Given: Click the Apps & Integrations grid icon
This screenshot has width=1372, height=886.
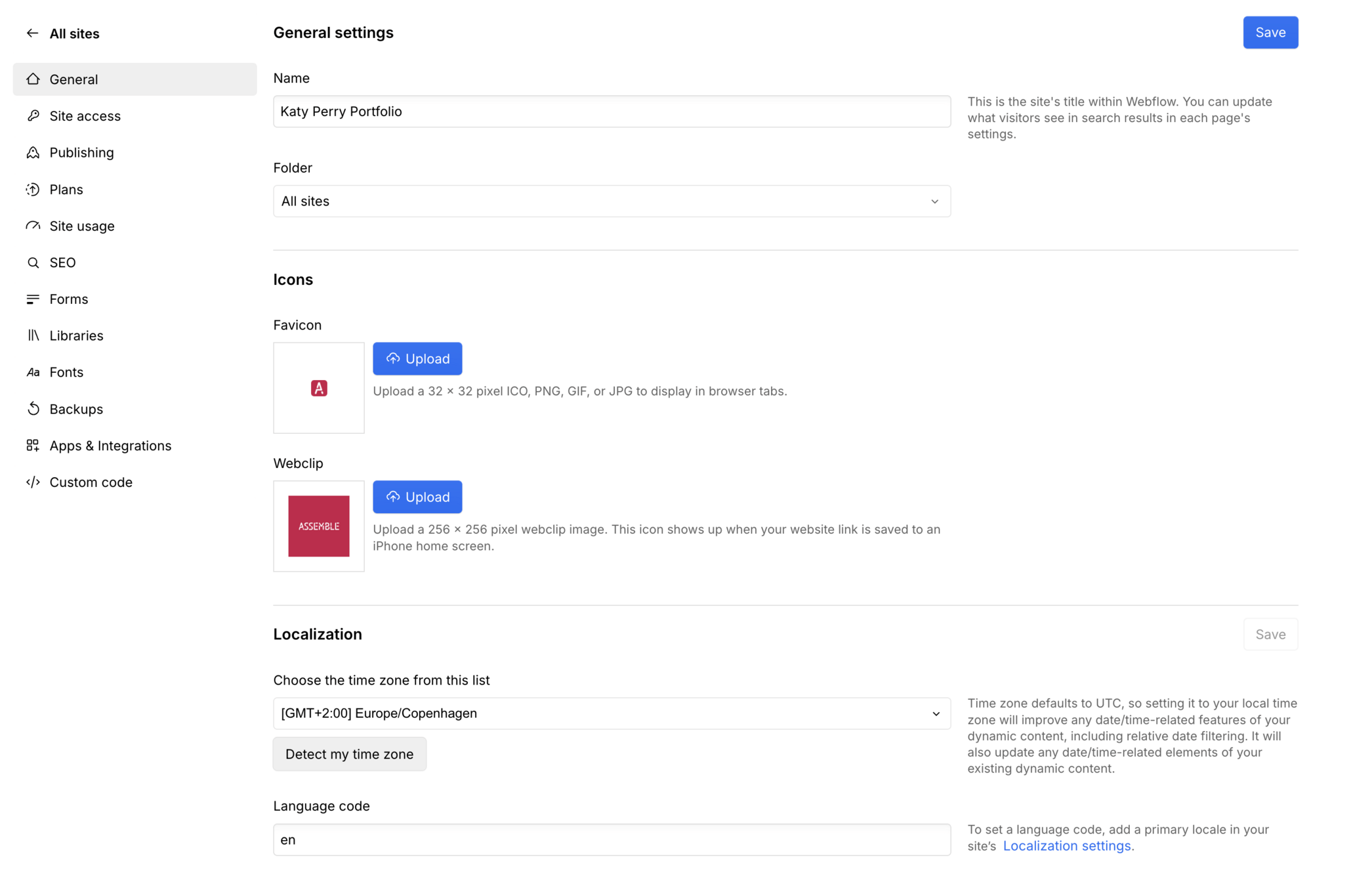Looking at the screenshot, I should 33,446.
